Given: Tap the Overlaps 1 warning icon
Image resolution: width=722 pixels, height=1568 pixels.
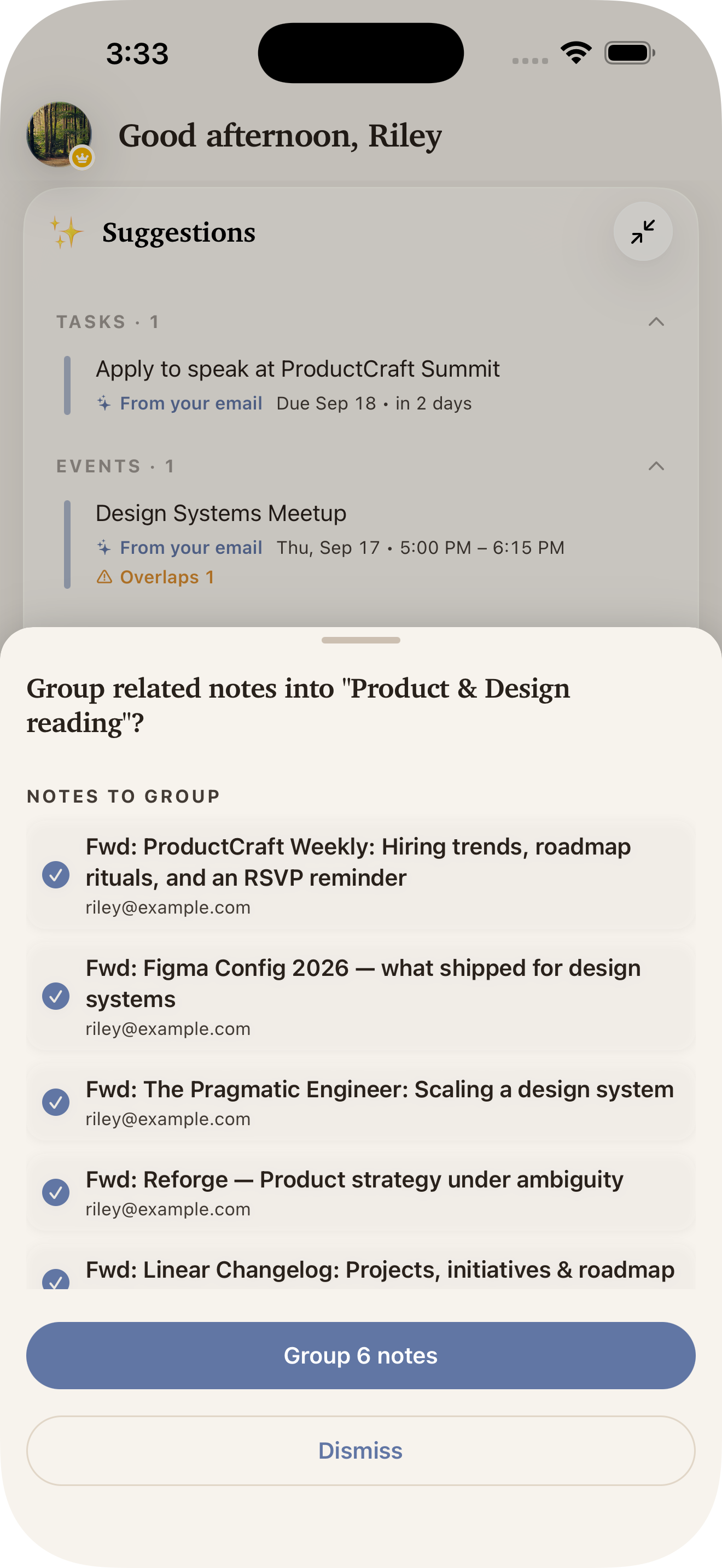Looking at the screenshot, I should tap(104, 576).
